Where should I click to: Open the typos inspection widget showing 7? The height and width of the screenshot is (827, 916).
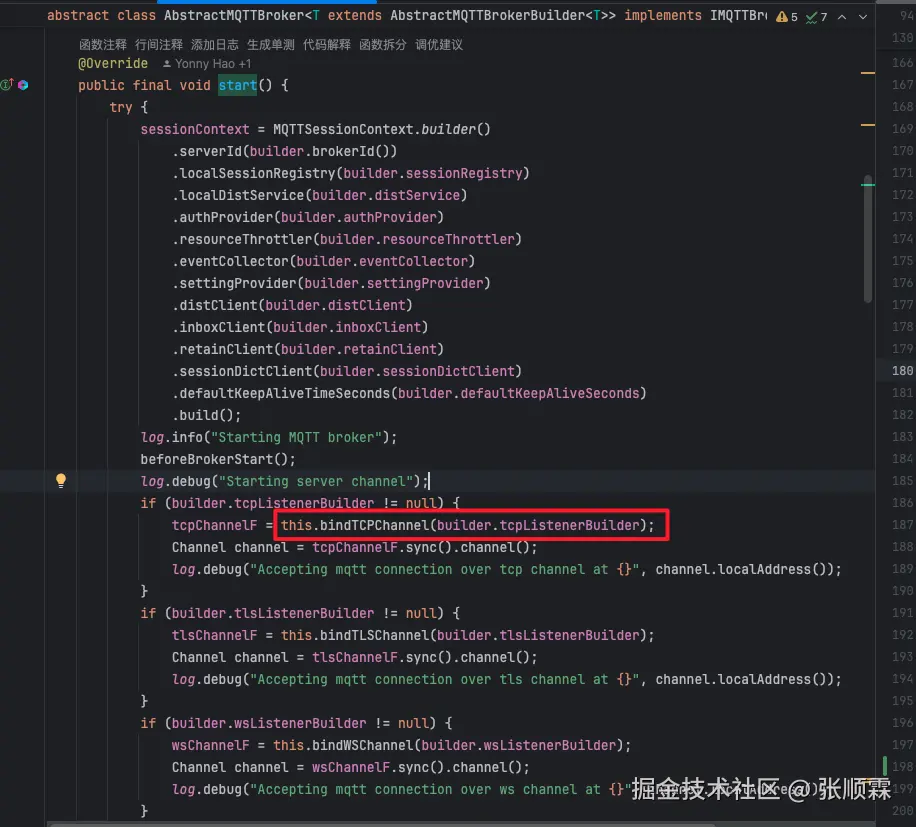[818, 16]
